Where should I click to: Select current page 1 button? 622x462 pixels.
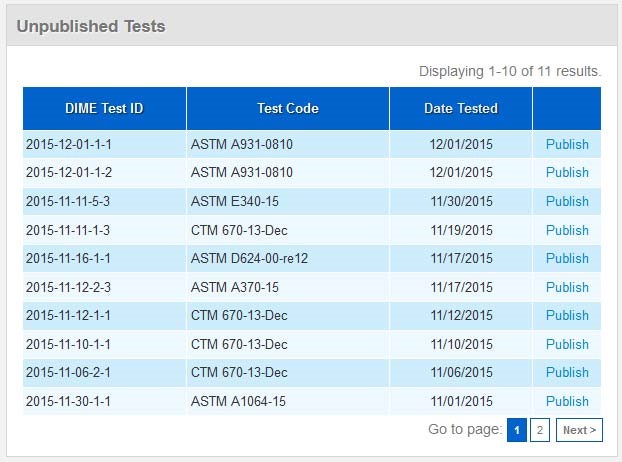pyautogui.click(x=517, y=430)
